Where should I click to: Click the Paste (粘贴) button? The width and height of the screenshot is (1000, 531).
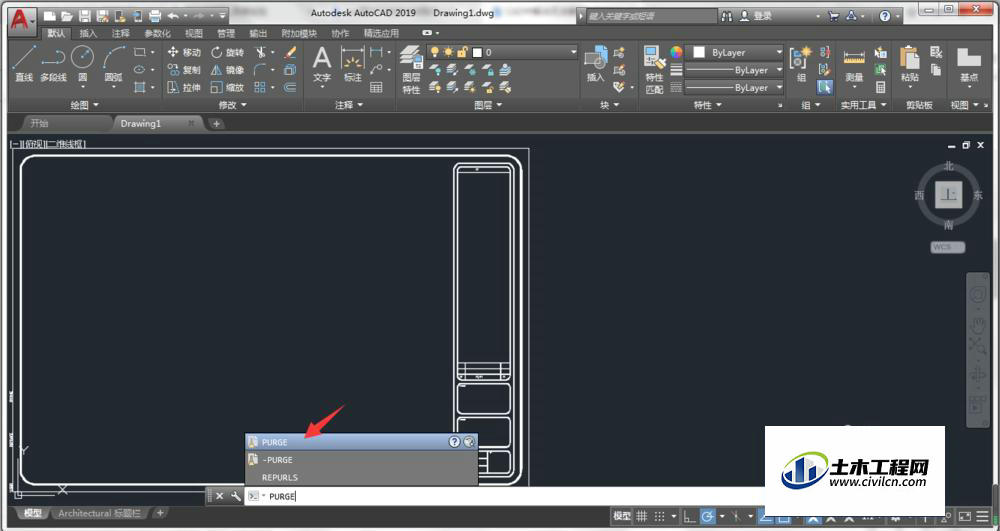[x=909, y=64]
